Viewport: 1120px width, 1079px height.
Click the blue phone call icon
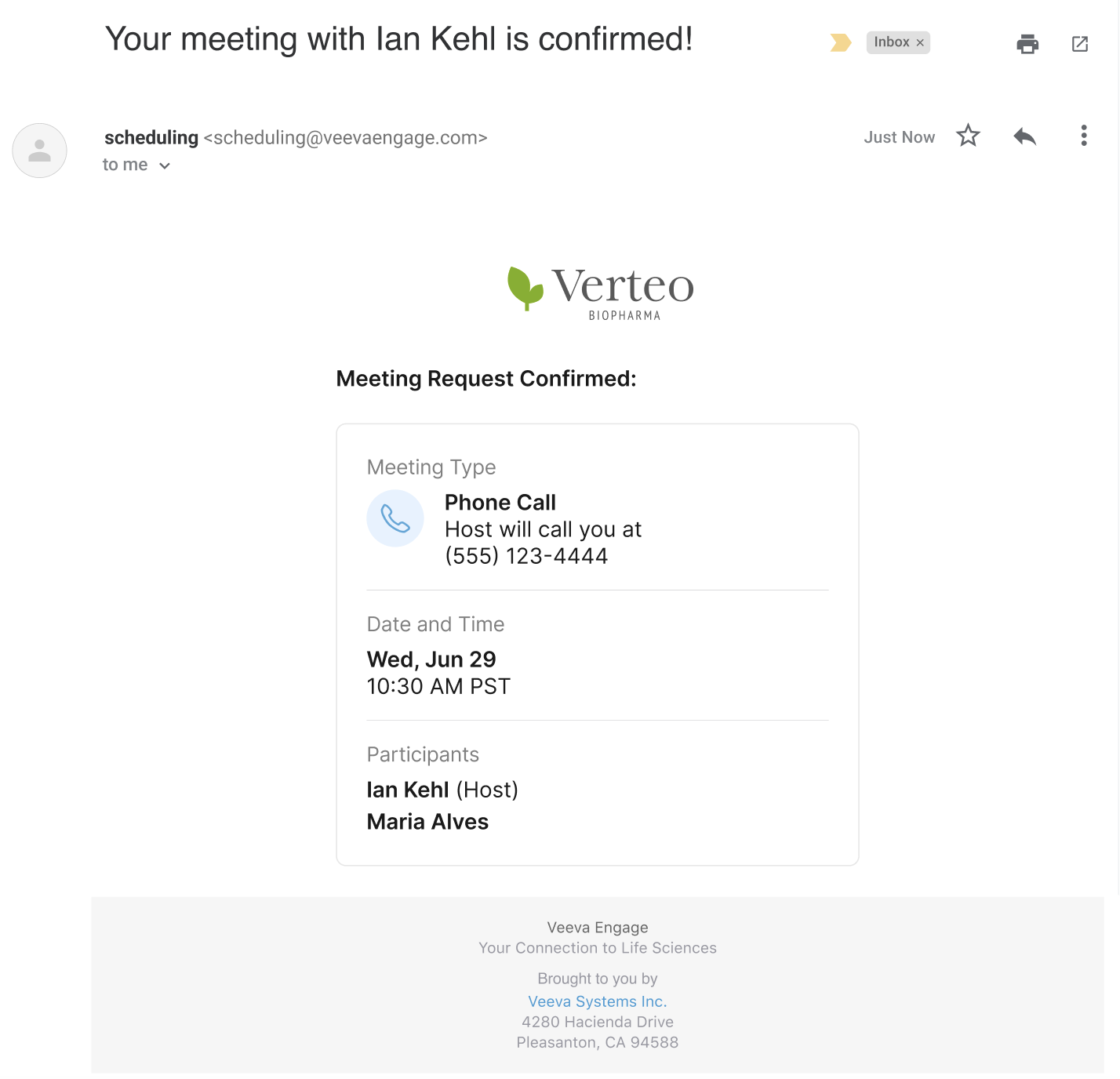pyautogui.click(x=395, y=518)
